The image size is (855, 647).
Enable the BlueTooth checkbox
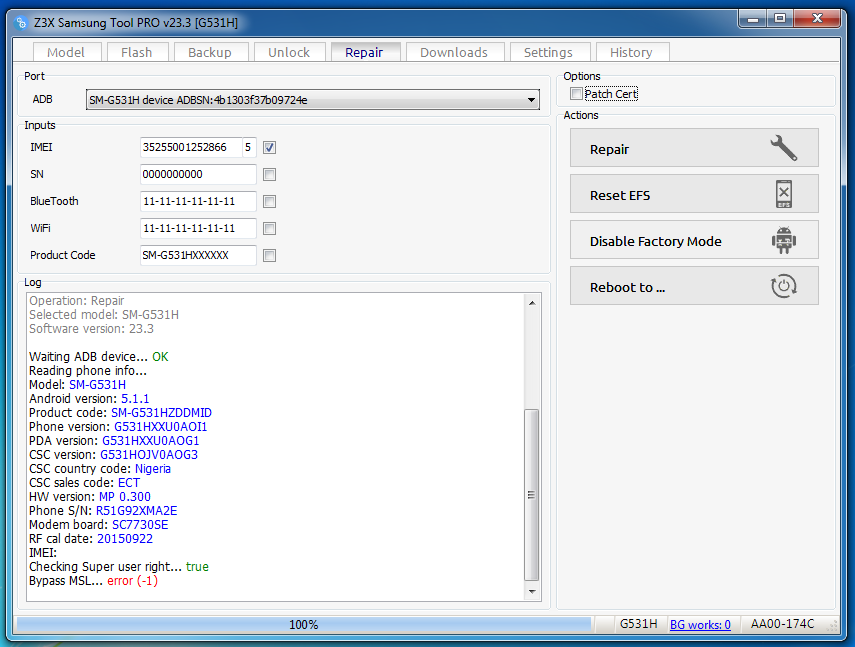[269, 202]
